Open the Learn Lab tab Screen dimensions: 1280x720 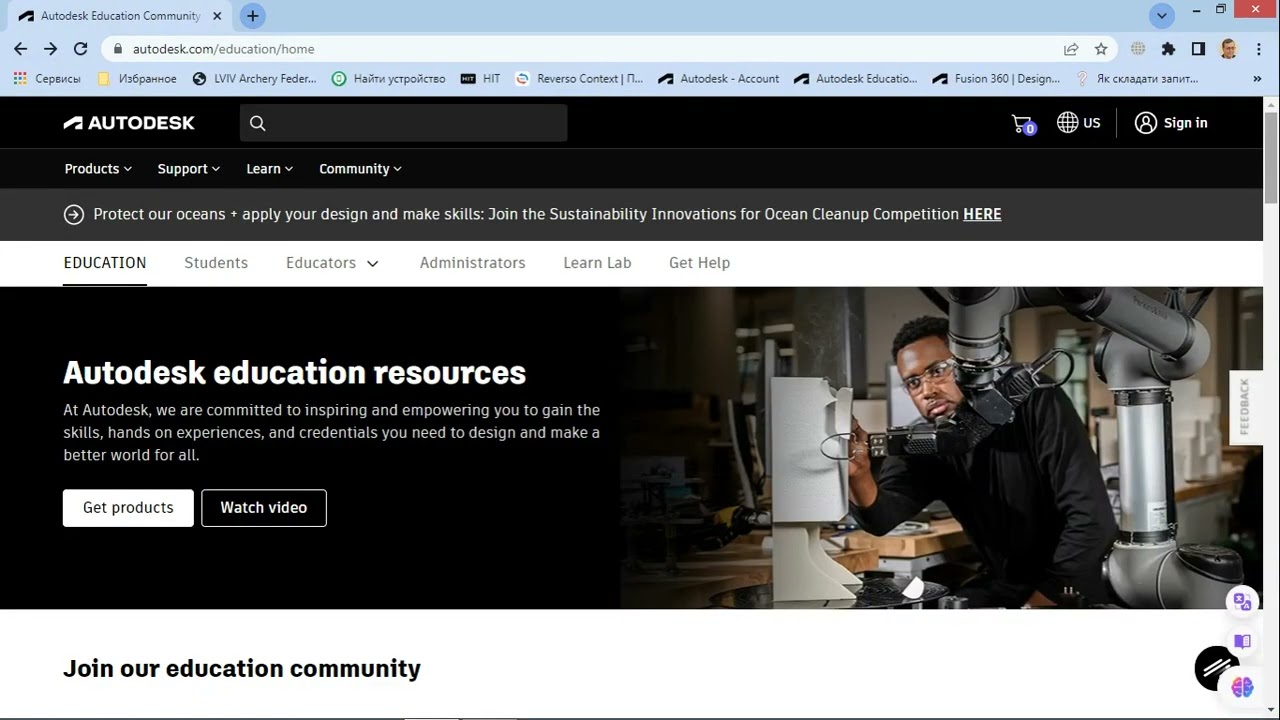597,263
